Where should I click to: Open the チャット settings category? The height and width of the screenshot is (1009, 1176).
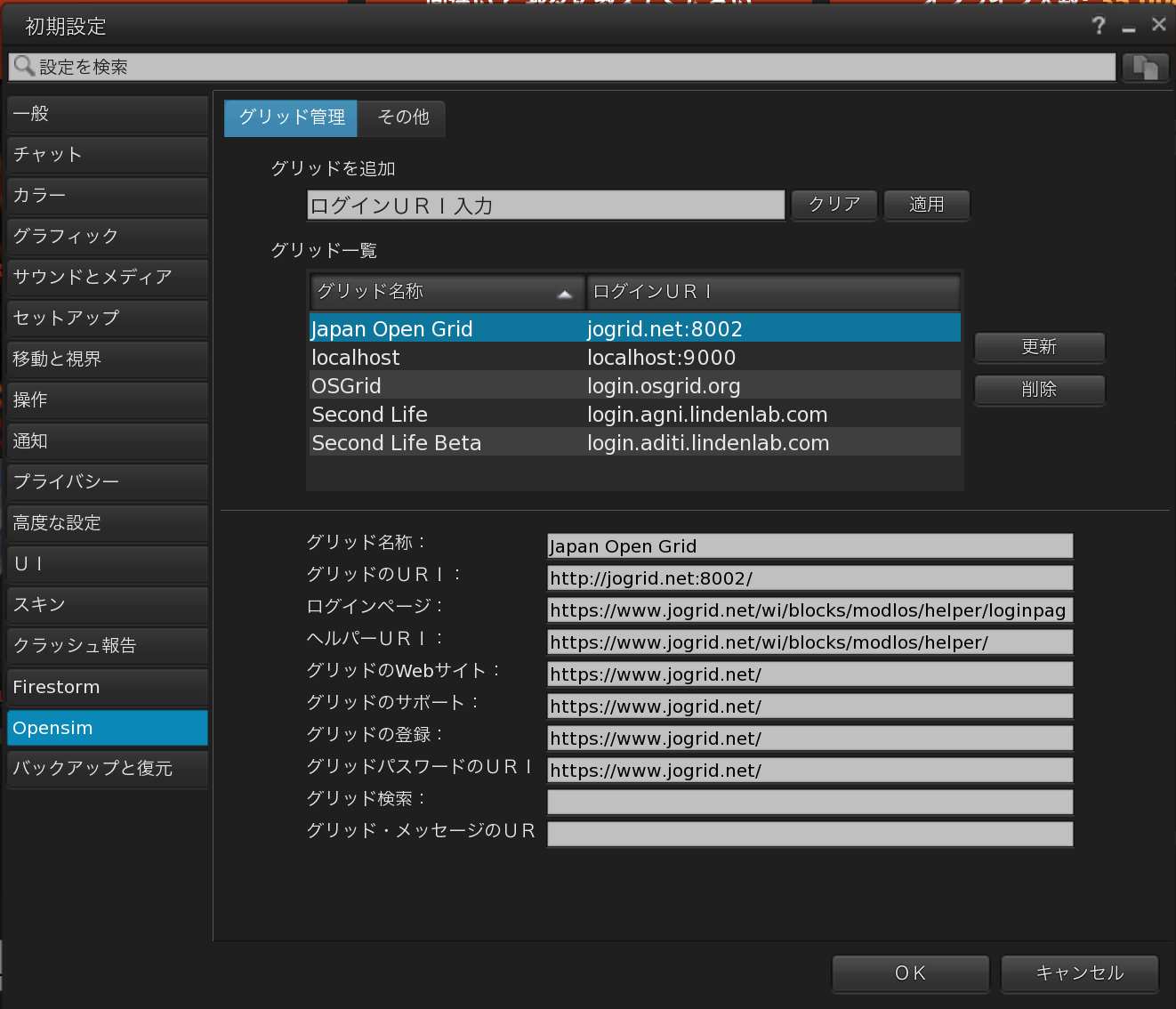(x=108, y=155)
